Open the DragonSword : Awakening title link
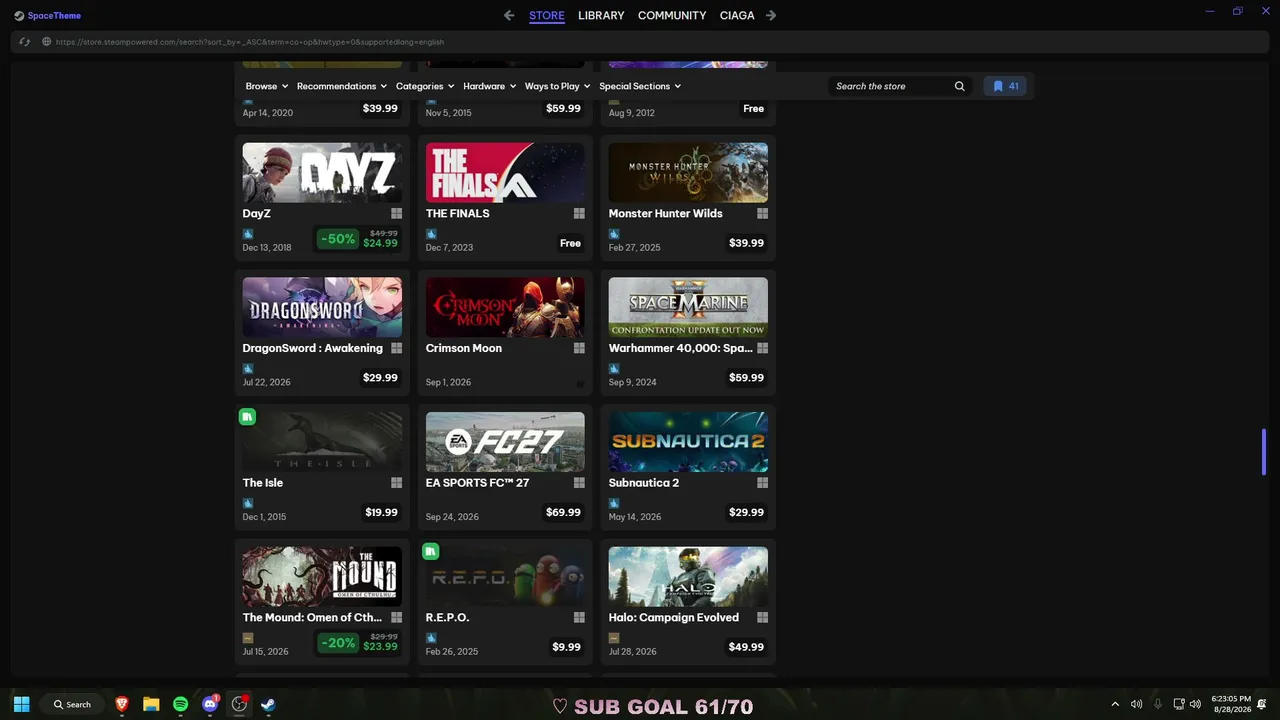 313,348
